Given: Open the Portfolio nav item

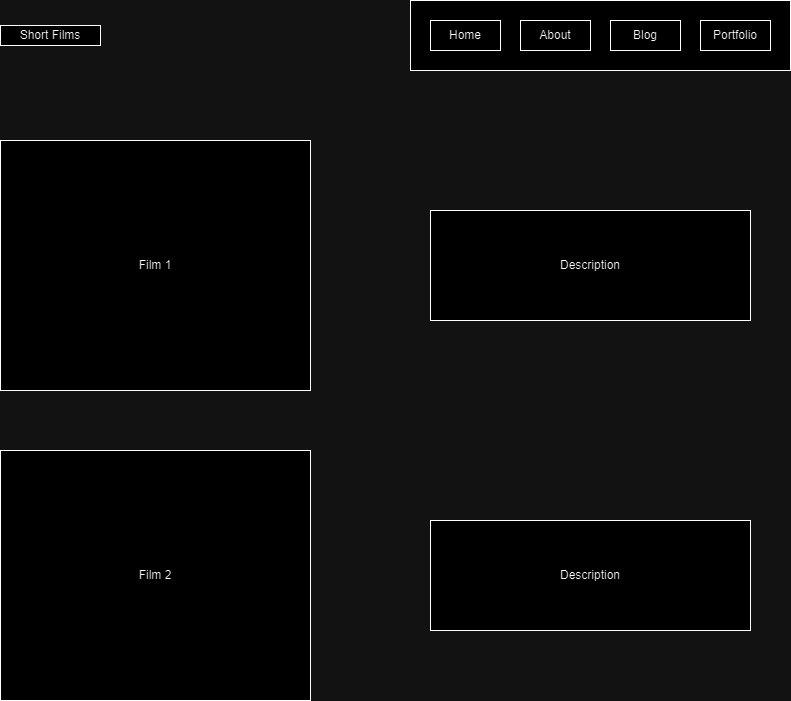Looking at the screenshot, I should [x=735, y=35].
